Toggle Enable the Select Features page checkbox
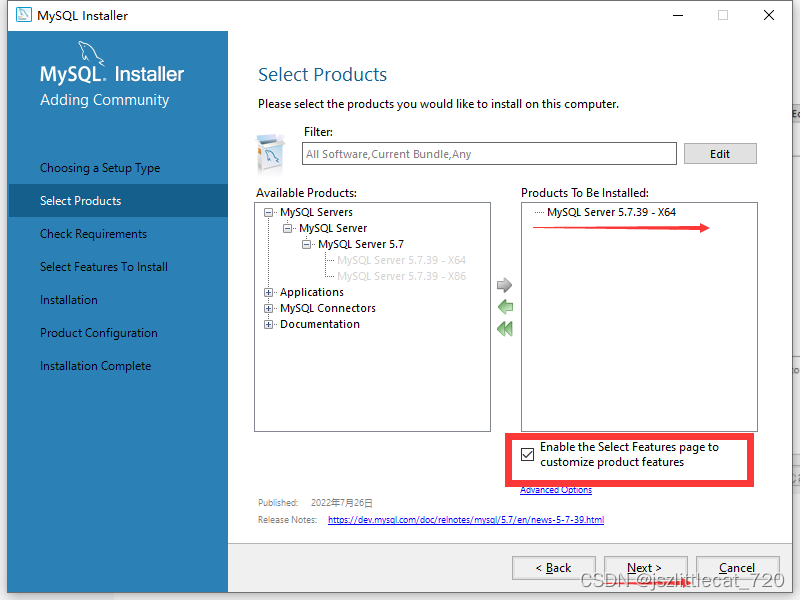This screenshot has width=800, height=600. click(x=528, y=454)
